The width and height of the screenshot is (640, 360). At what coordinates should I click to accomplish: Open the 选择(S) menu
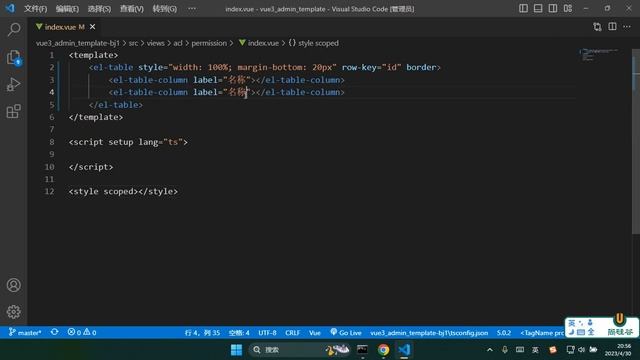(99, 9)
